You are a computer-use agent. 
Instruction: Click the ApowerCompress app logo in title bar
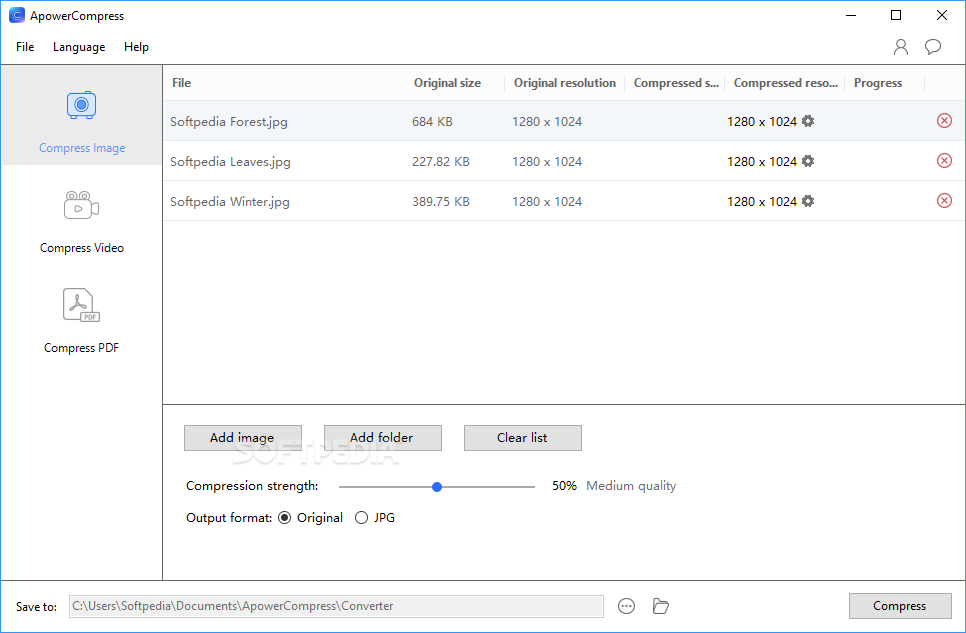(17, 15)
